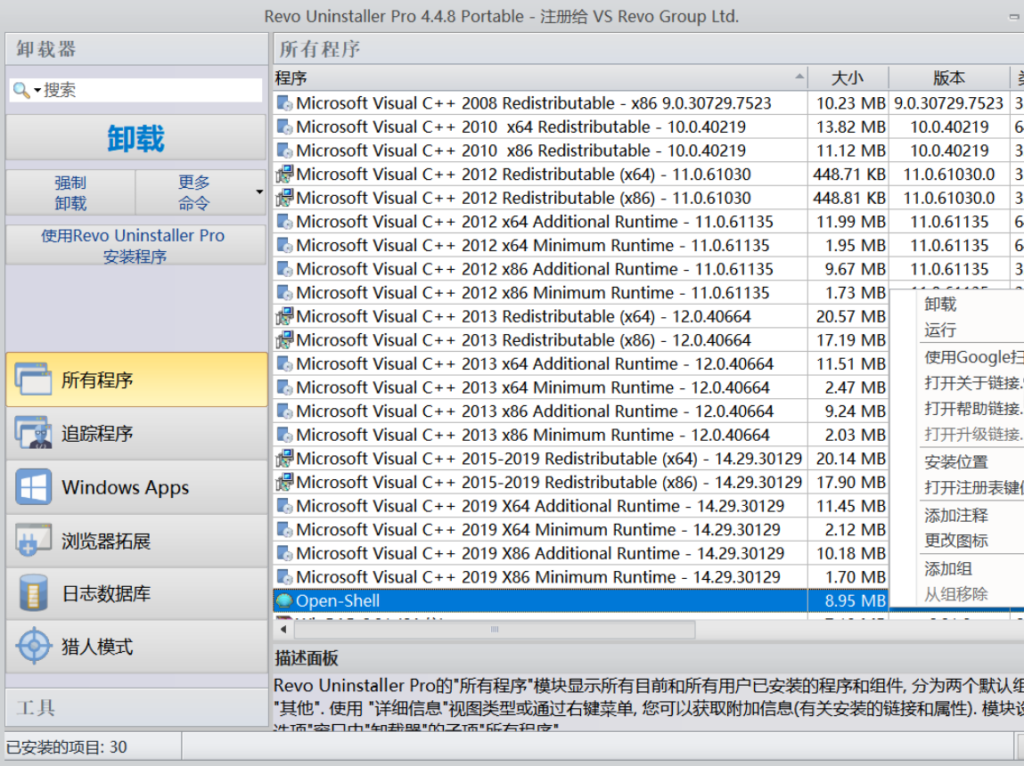This screenshot has width=1024, height=766.
Task: Click the 9.0.30729.7523 version cell
Action: (949, 103)
